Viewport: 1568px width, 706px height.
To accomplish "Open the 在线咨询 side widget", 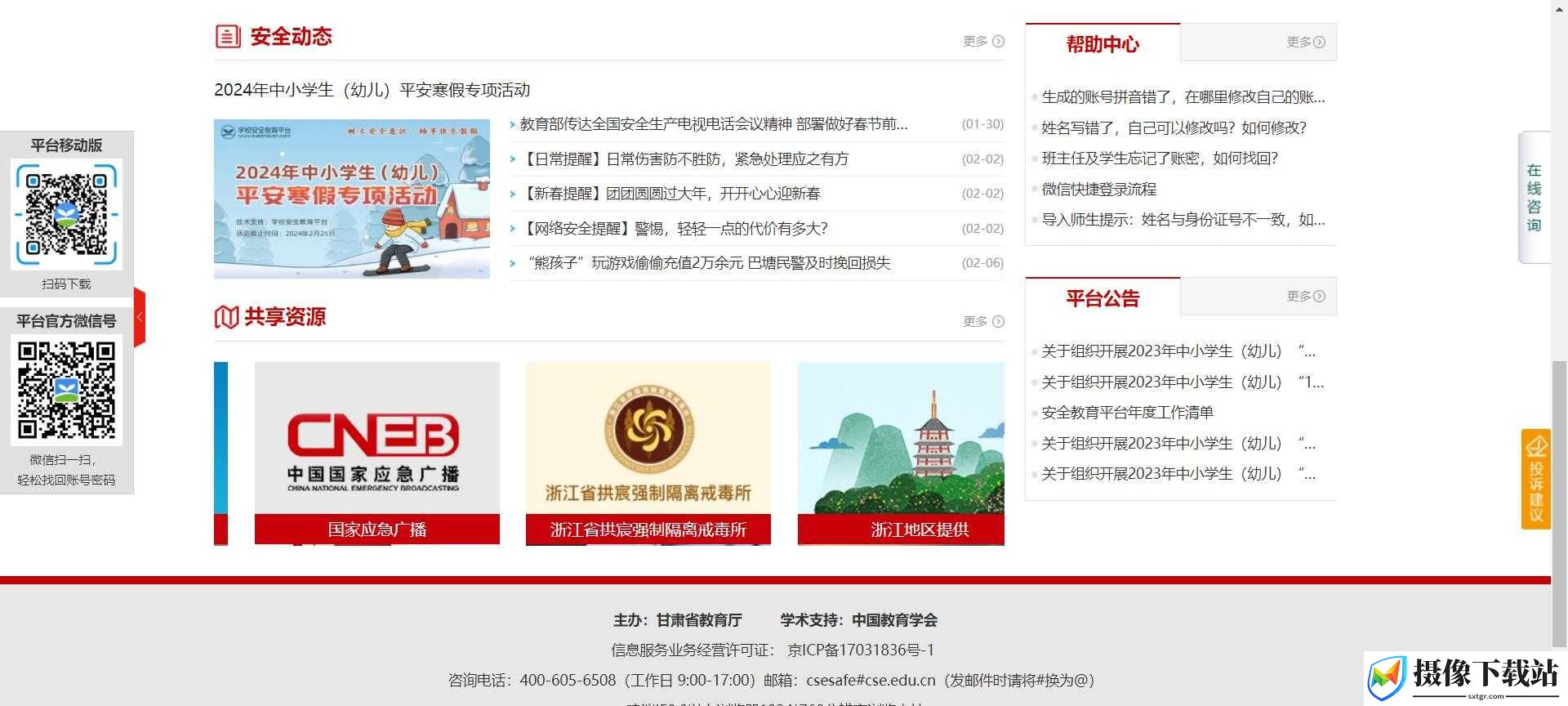I will coord(1534,198).
